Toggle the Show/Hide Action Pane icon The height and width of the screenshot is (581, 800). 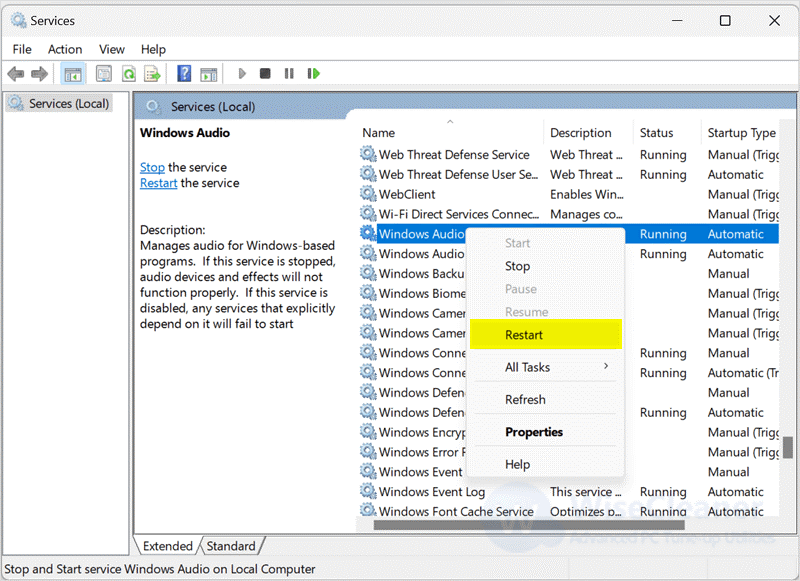pyautogui.click(x=209, y=74)
